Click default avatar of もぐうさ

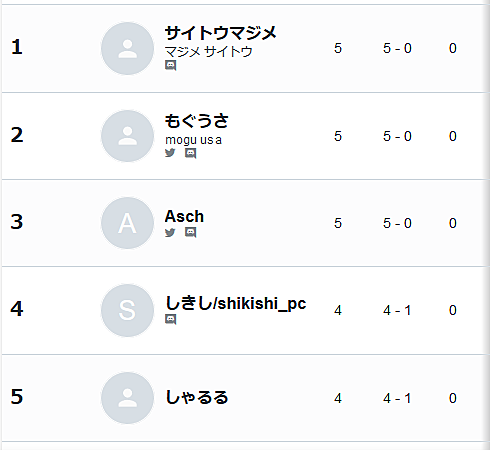pos(128,136)
